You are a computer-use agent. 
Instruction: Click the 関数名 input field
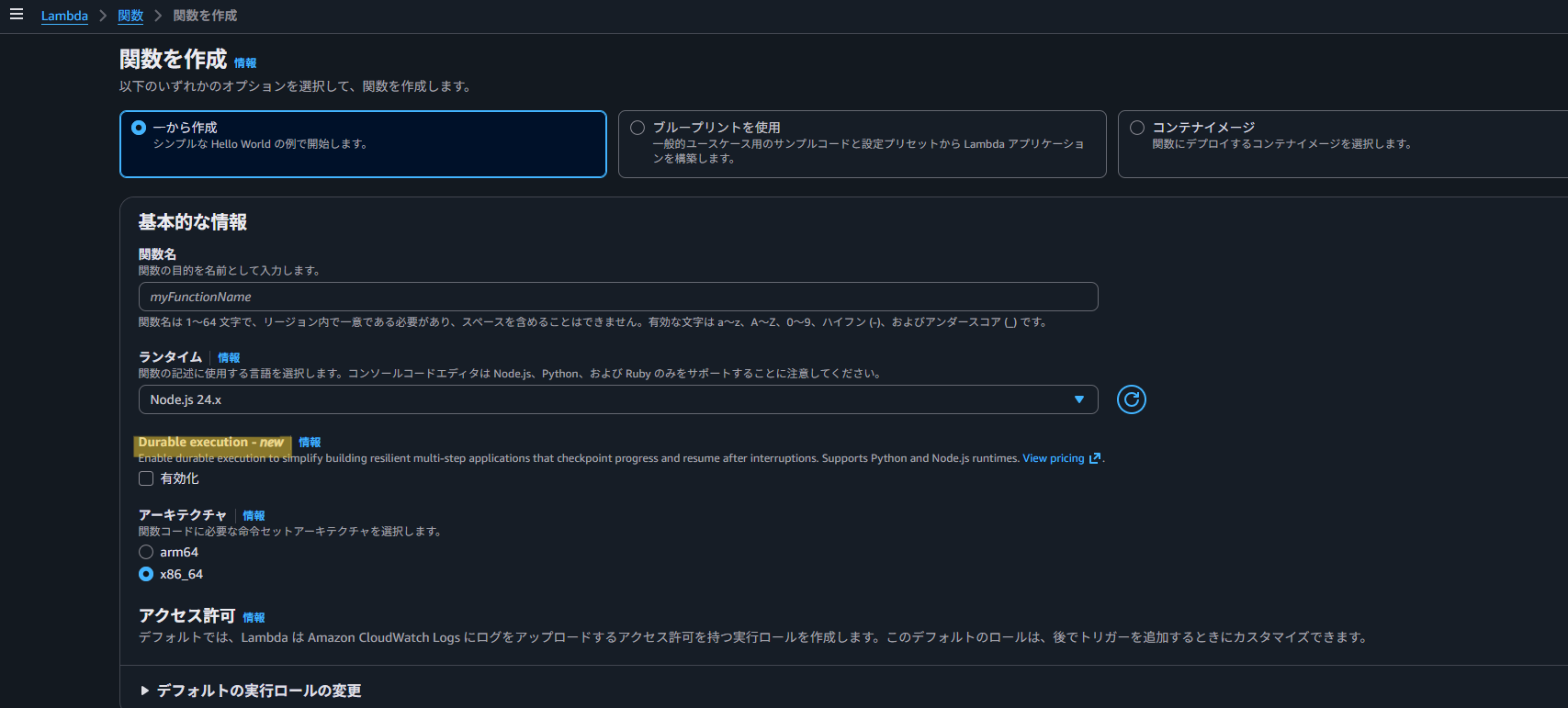point(617,297)
